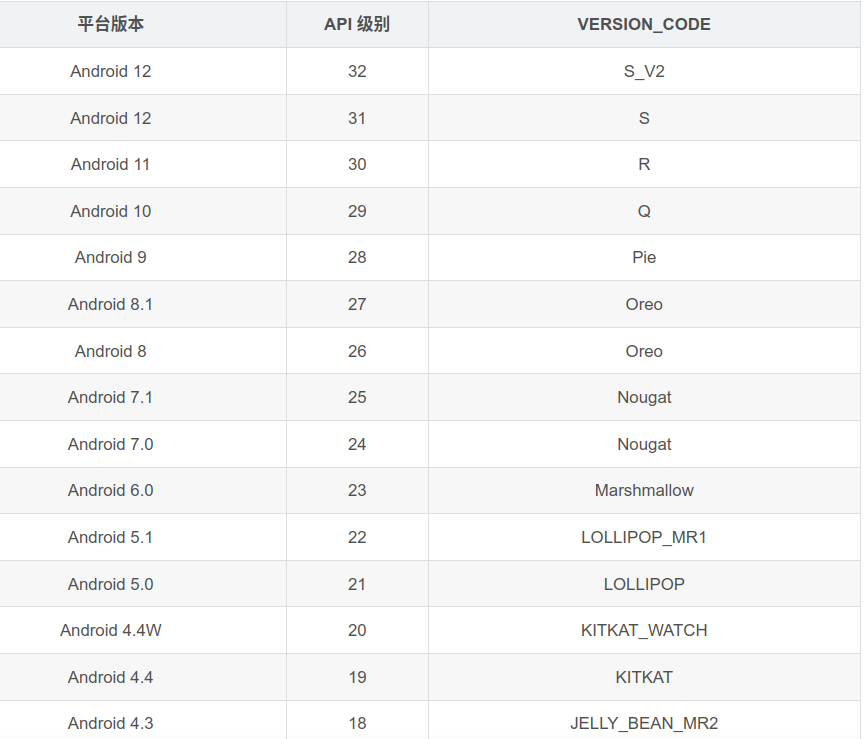Click the KITKAT_WATCH version code cell
Viewport: 864px width, 739px height.
click(644, 630)
